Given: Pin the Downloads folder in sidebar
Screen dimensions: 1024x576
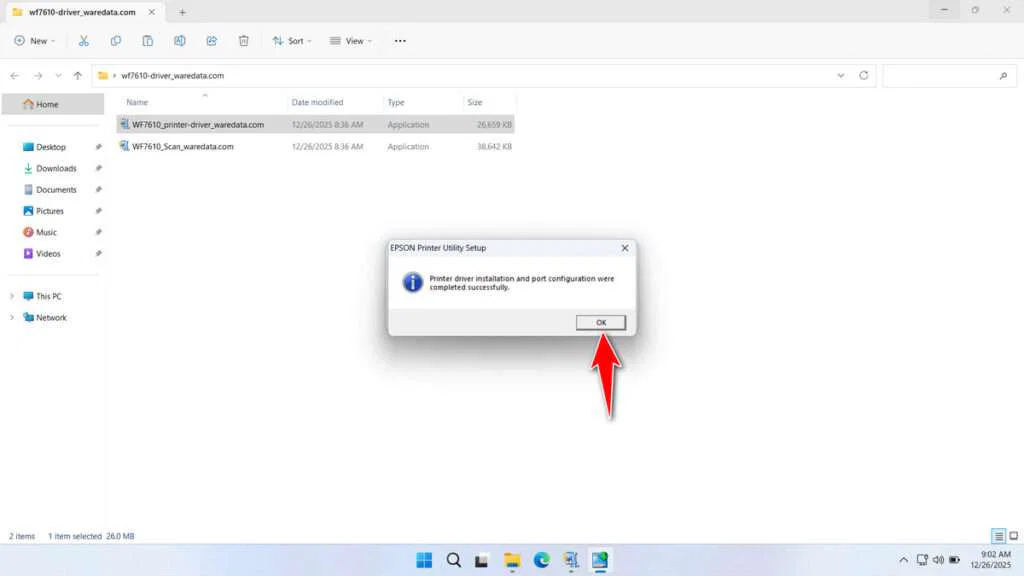Looking at the screenshot, I should tap(97, 168).
